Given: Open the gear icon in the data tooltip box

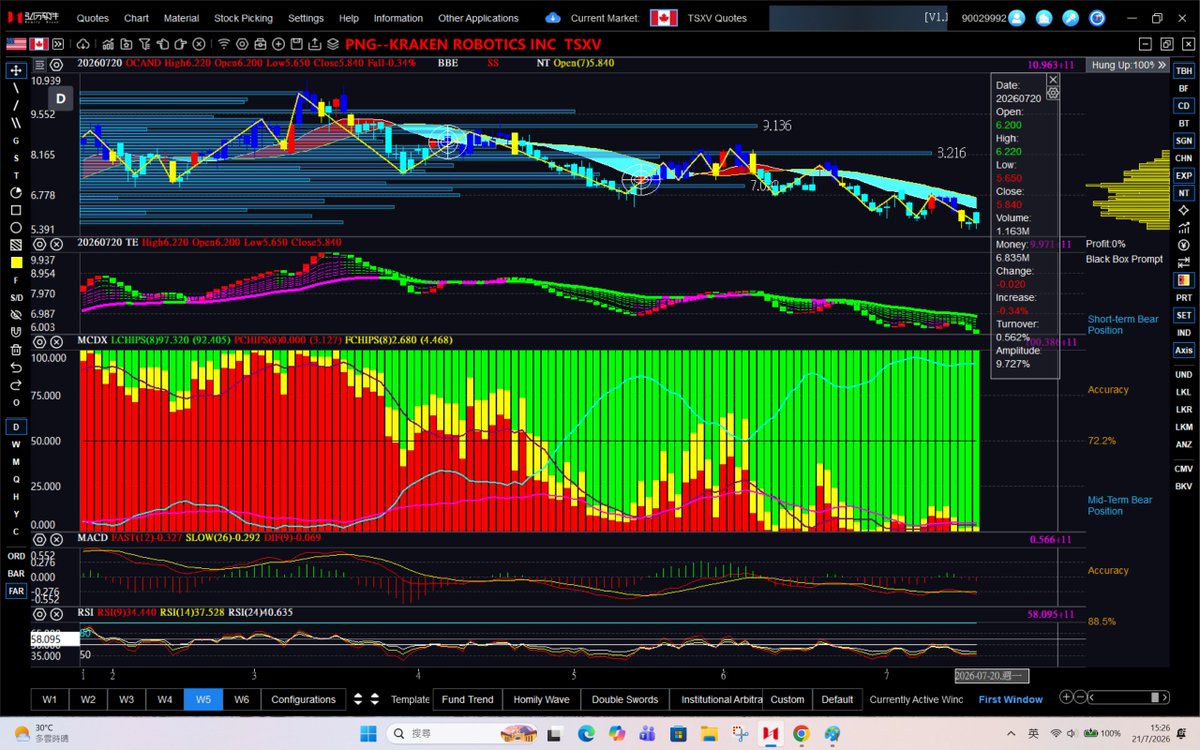Looking at the screenshot, I should [1052, 92].
